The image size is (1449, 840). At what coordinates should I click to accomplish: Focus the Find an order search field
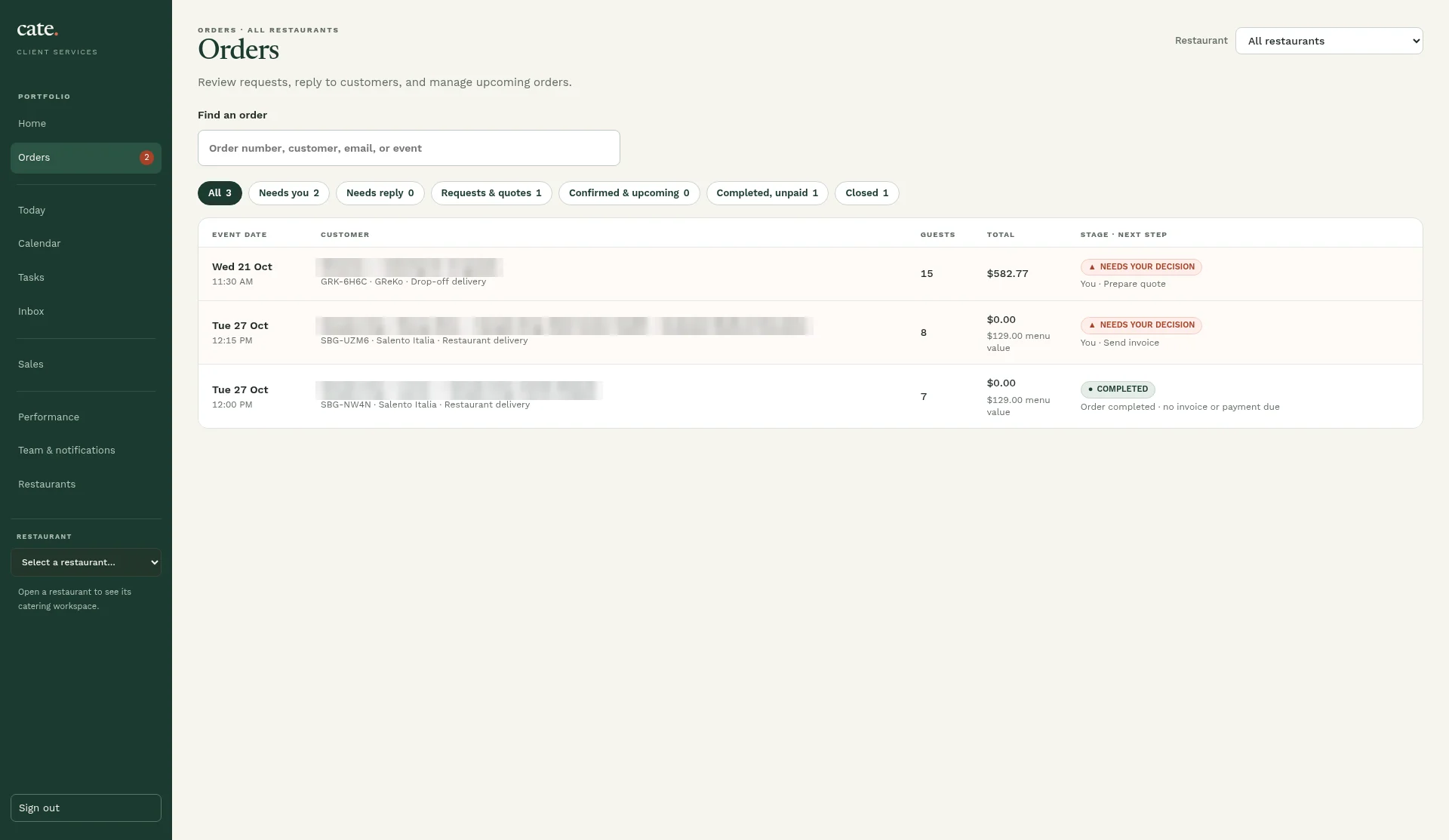click(409, 148)
